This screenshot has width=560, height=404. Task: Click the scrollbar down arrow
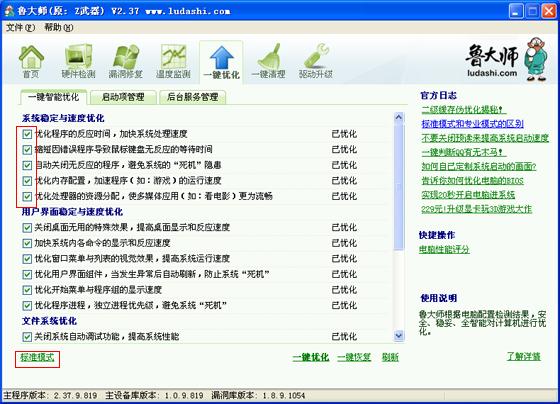[x=399, y=336]
